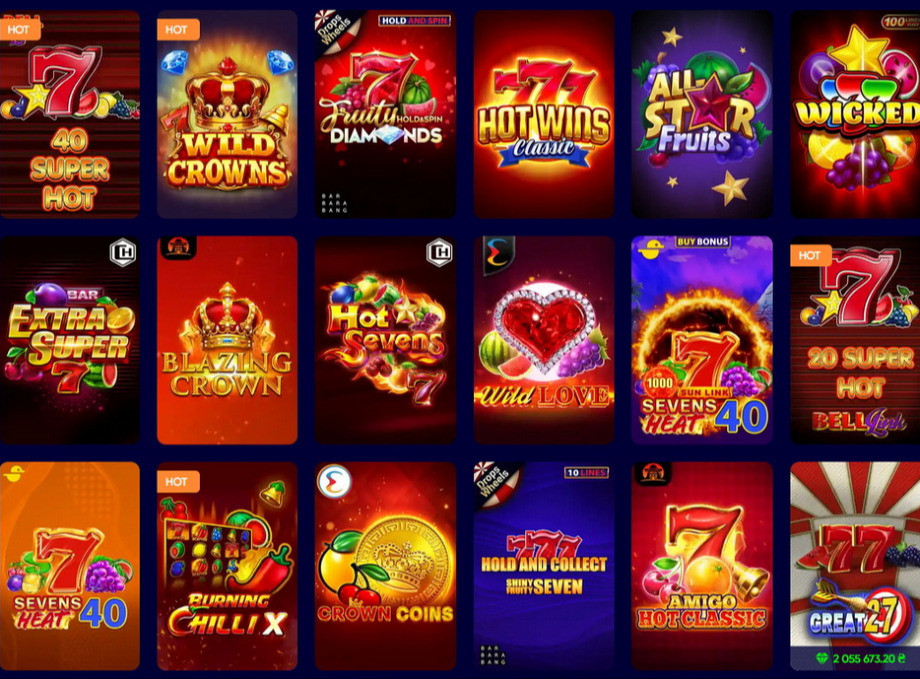The height and width of the screenshot is (679, 920).
Task: Launch Hot Wins Classic slot
Action: (x=544, y=114)
